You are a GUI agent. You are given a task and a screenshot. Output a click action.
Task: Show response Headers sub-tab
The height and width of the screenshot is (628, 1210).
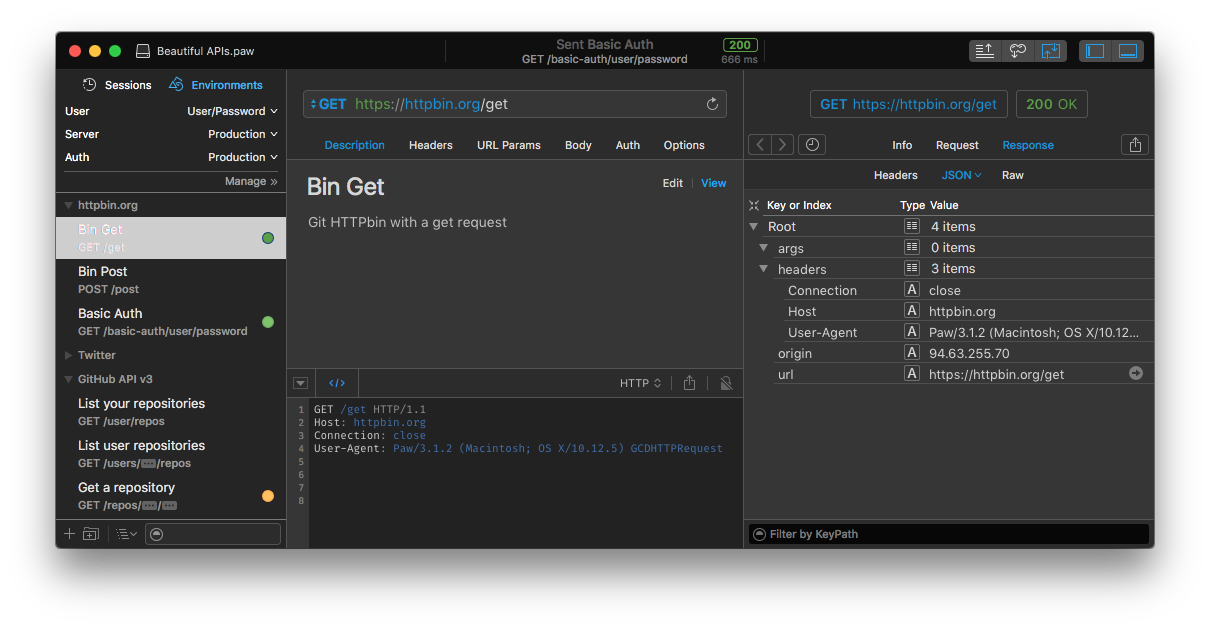pyautogui.click(x=895, y=175)
